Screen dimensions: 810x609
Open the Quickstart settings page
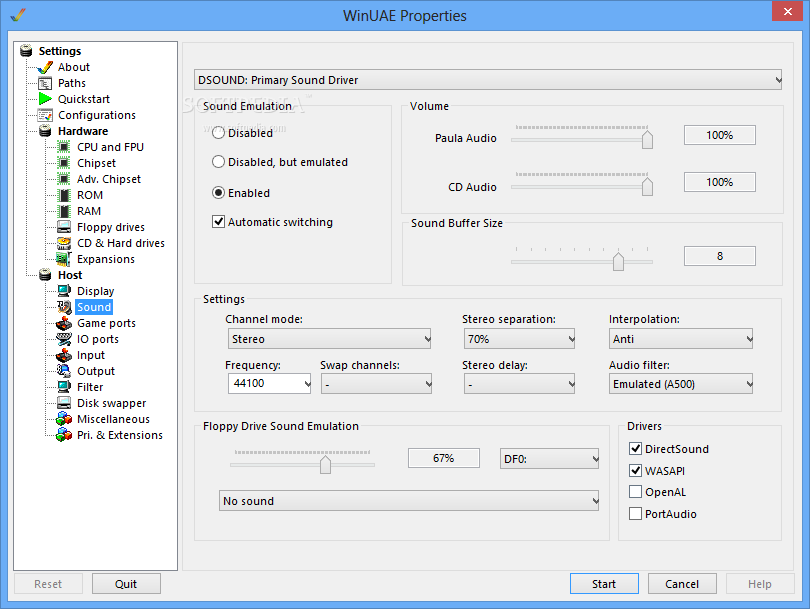pyautogui.click(x=84, y=99)
